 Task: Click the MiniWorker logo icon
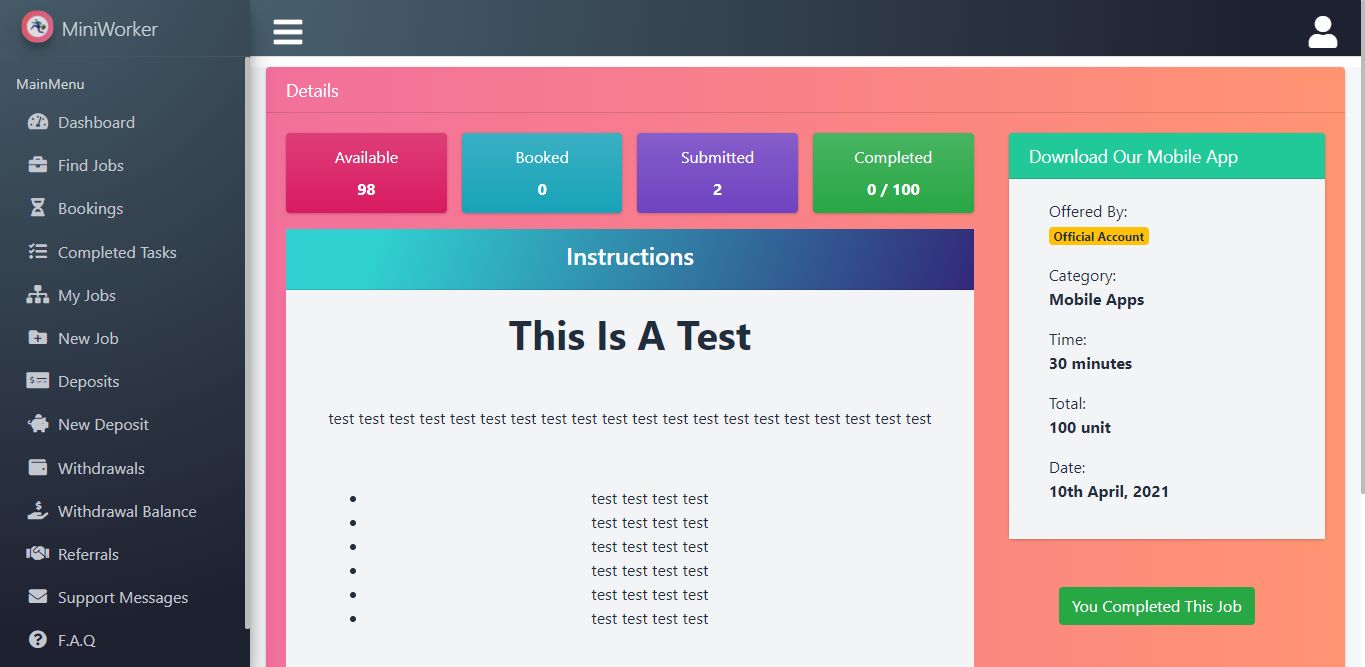tap(37, 28)
